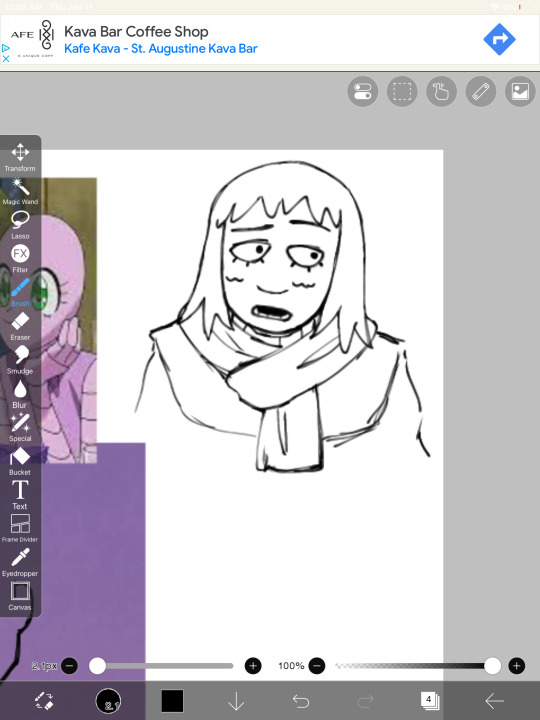Tap the sketched character on canvas
The width and height of the screenshot is (540, 720).
coord(282,316)
